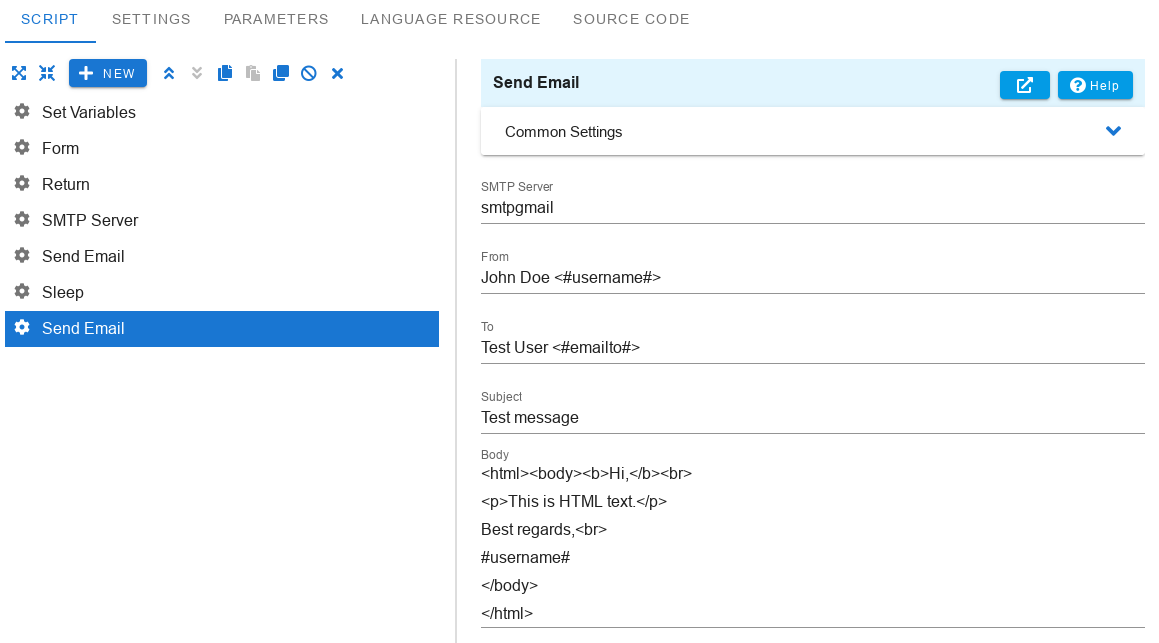1159x643 pixels.
Task: Move selected command up
Action: [169, 73]
